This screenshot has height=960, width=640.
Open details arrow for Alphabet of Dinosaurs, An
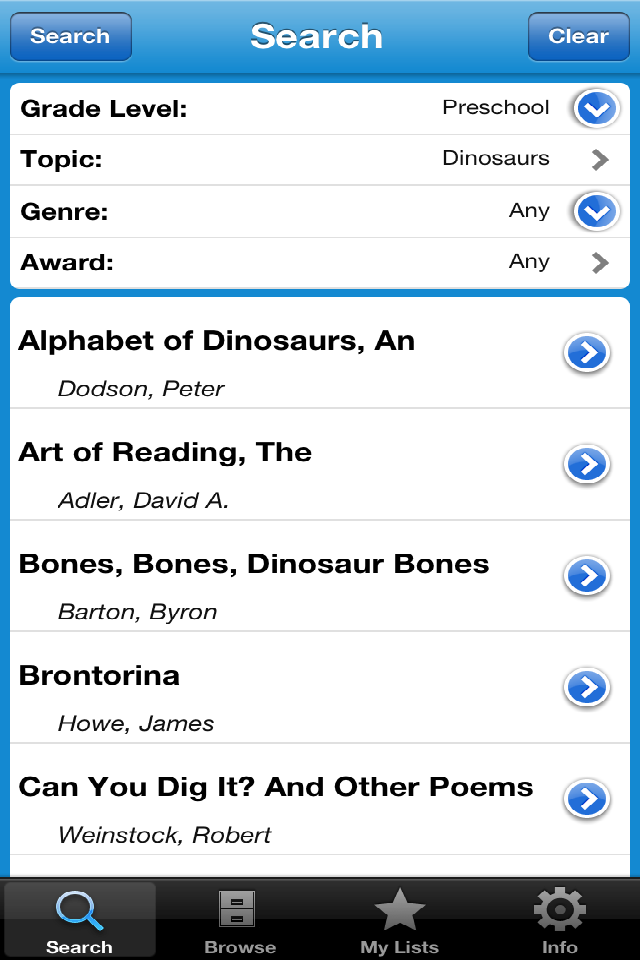point(587,353)
